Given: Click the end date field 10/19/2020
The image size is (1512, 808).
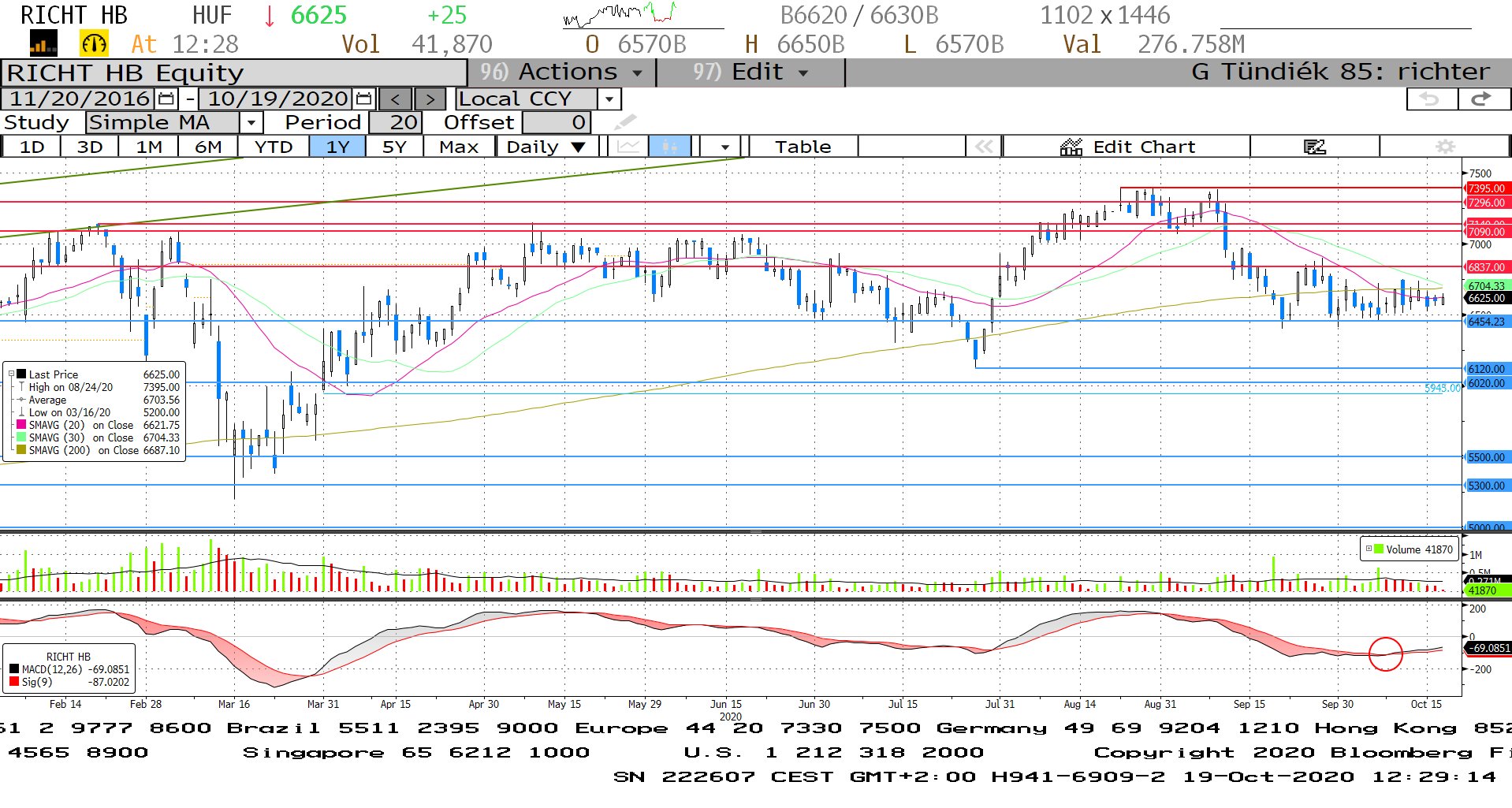Looking at the screenshot, I should [x=277, y=99].
